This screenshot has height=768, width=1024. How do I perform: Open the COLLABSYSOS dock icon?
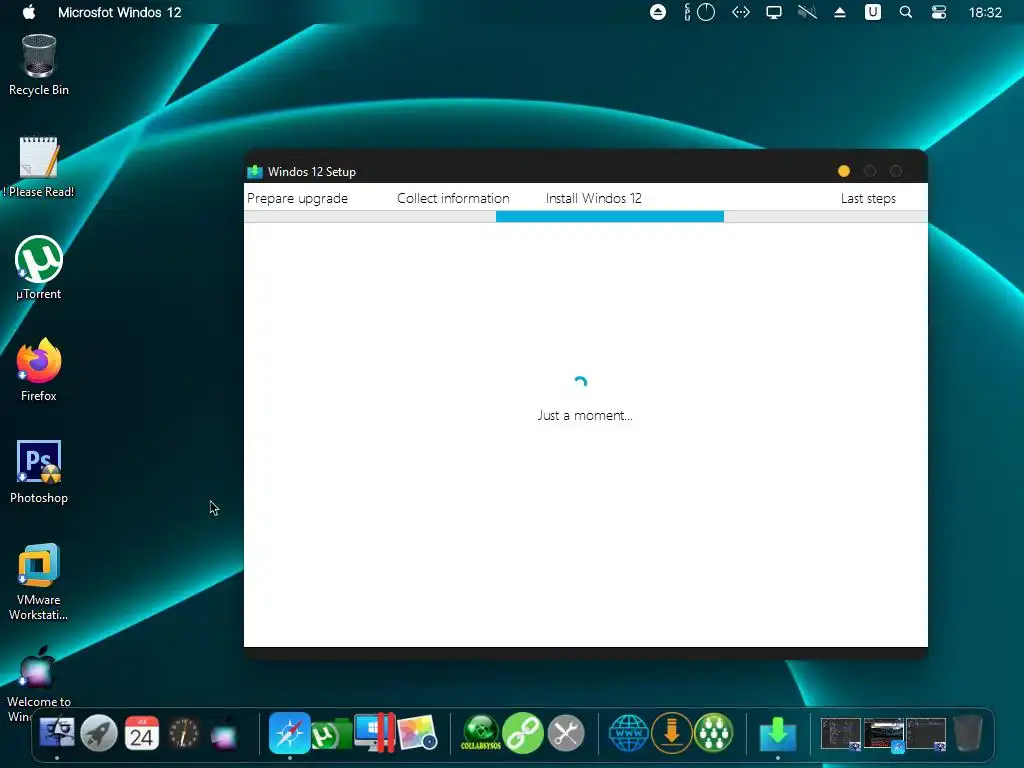click(x=481, y=732)
